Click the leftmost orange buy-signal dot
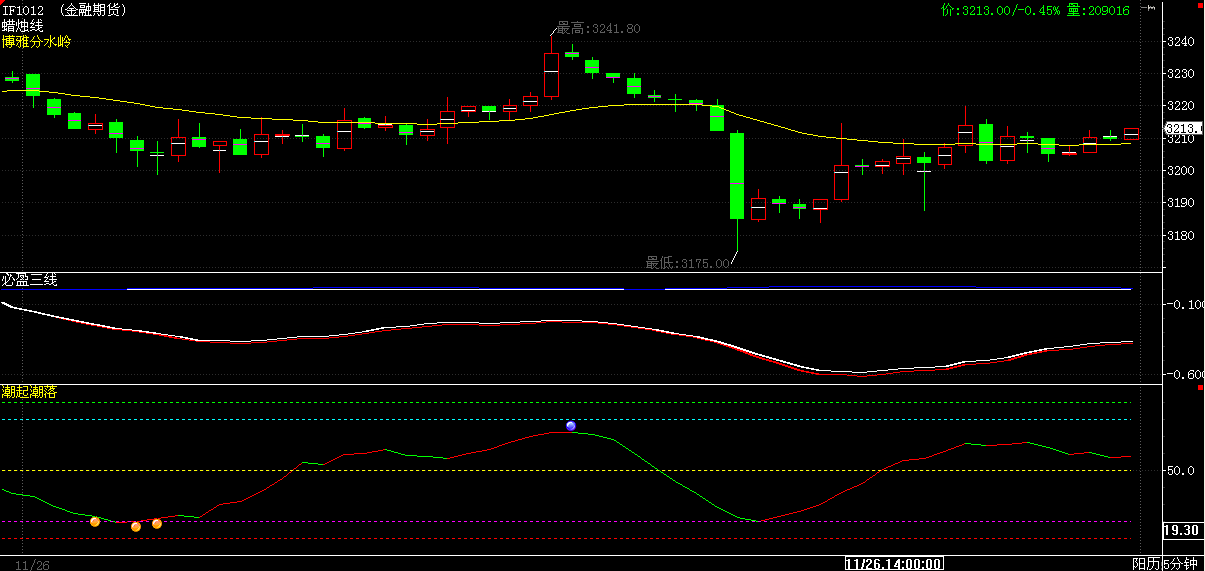The width and height of the screenshot is (1205, 571). [95, 521]
